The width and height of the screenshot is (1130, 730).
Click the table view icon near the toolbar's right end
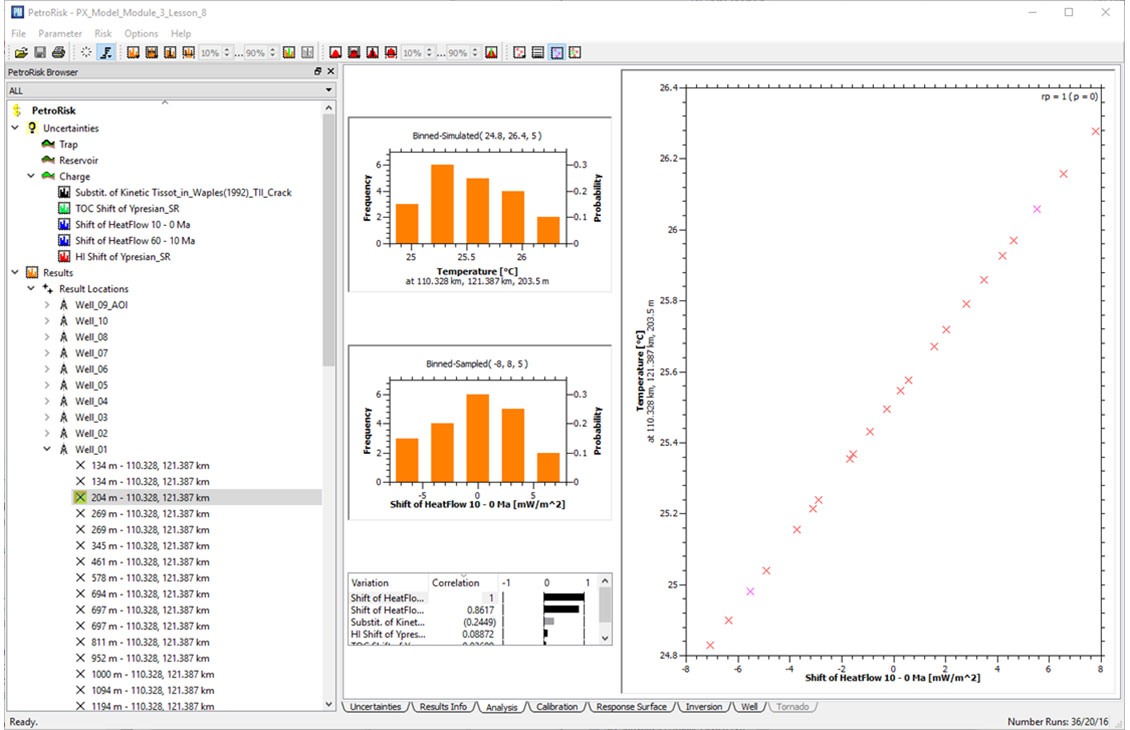537,52
